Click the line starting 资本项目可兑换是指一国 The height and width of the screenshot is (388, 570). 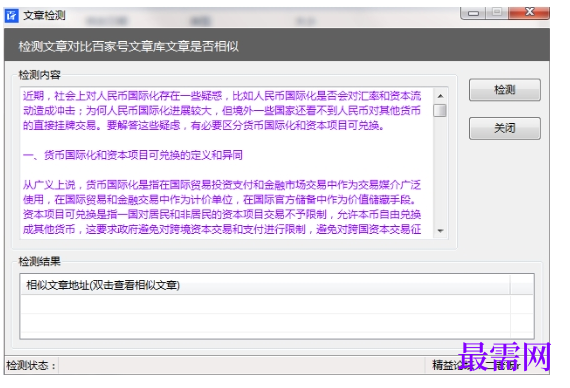tap(222, 215)
